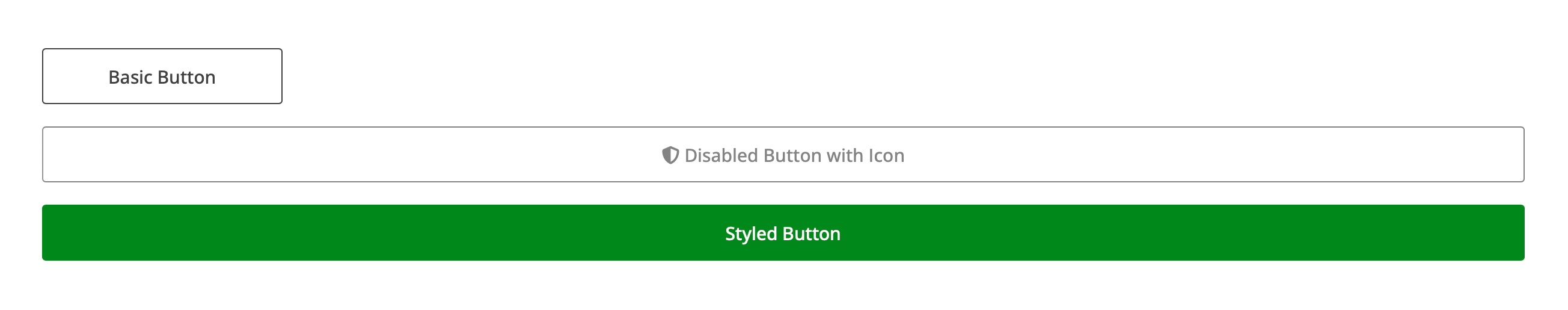Click the 'Disabled Button with Icon' gray text
This screenshot has width=1568, height=310.
click(x=794, y=155)
